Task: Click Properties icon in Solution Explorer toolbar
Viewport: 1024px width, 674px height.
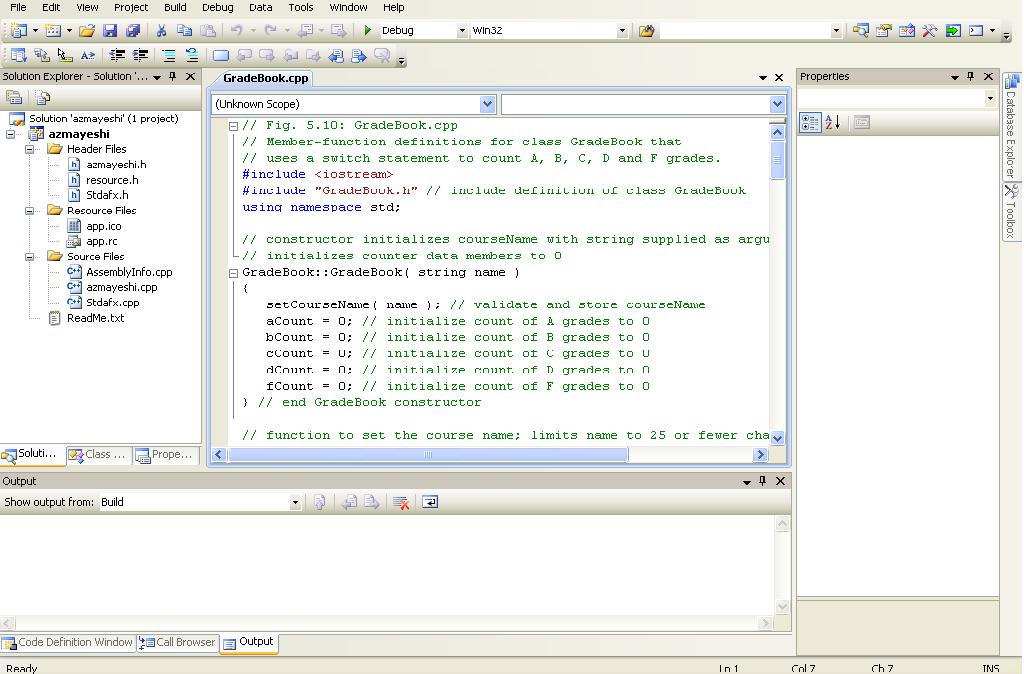Action: click(x=14, y=98)
